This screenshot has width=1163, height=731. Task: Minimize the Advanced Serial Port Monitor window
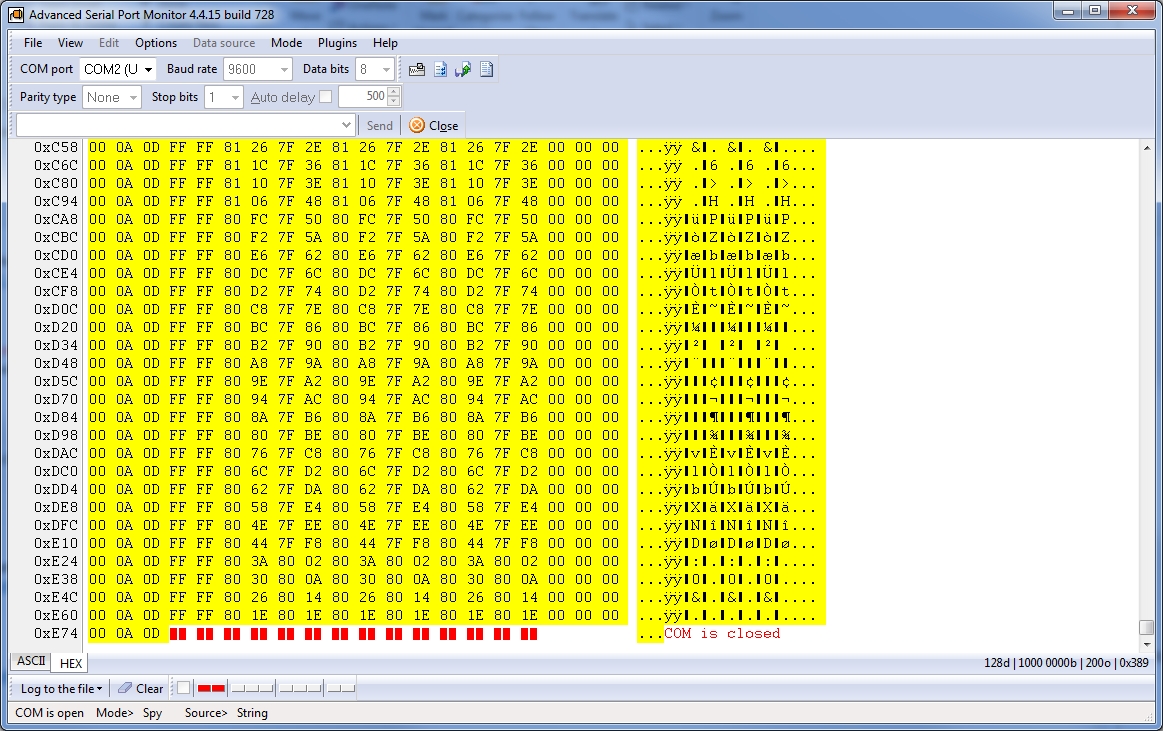[1068, 11]
